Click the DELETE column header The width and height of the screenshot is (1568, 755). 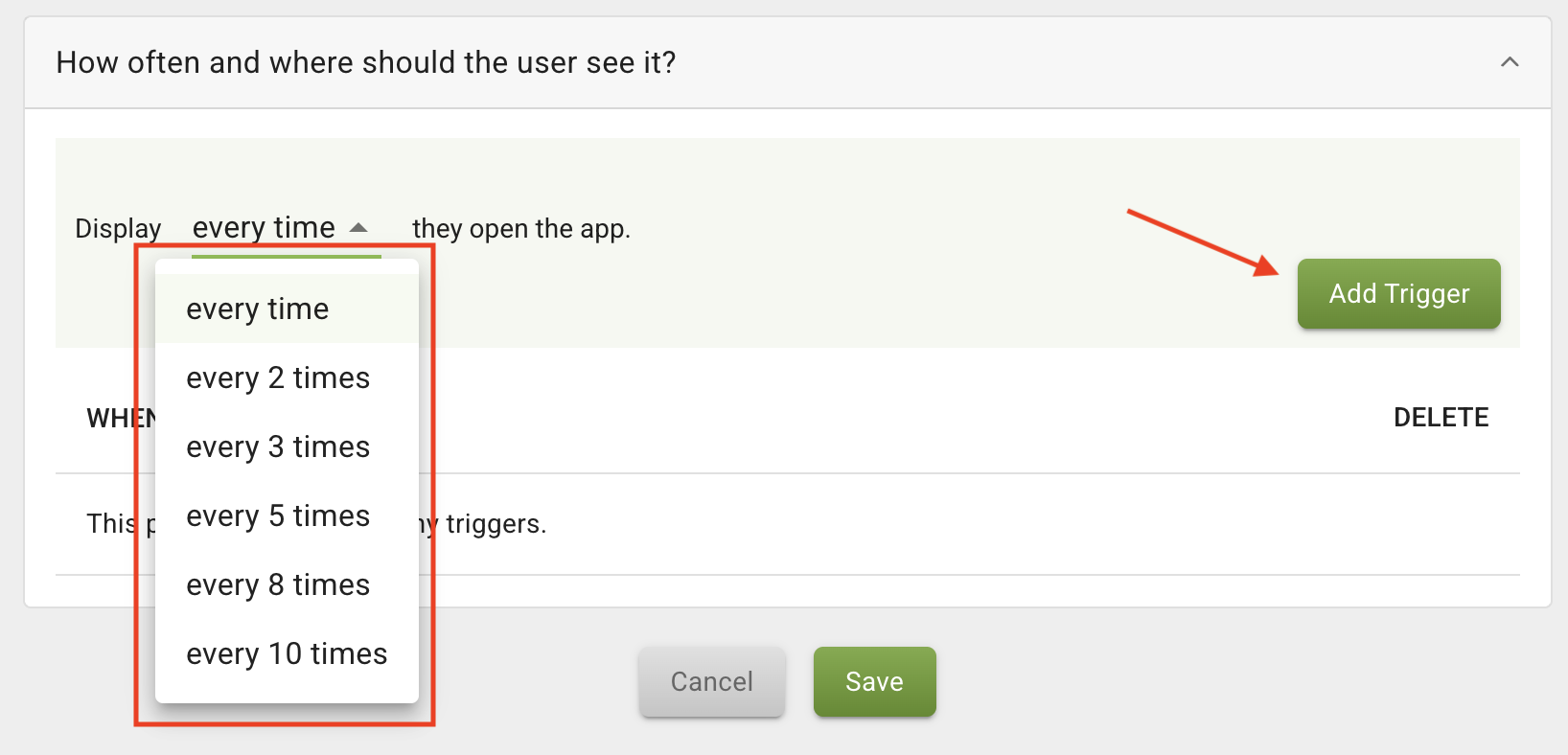tap(1441, 418)
